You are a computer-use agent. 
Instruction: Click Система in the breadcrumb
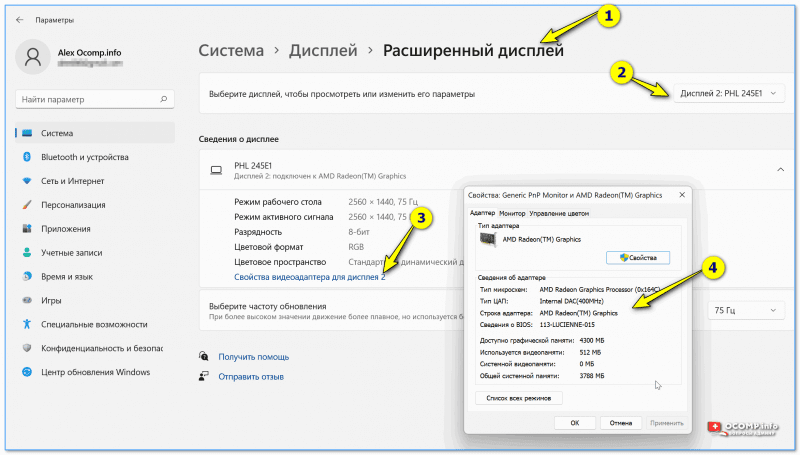click(231, 50)
